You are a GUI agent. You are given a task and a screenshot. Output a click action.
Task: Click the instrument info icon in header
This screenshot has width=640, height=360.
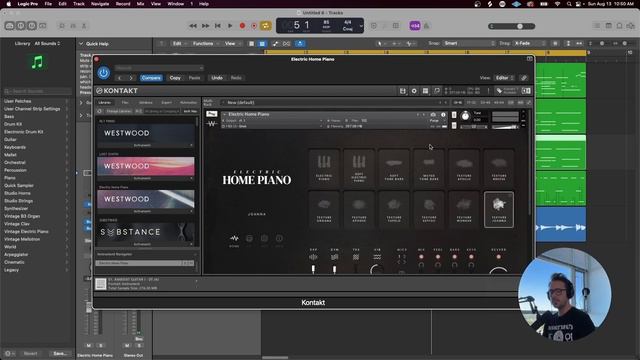pyautogui.click(x=443, y=115)
